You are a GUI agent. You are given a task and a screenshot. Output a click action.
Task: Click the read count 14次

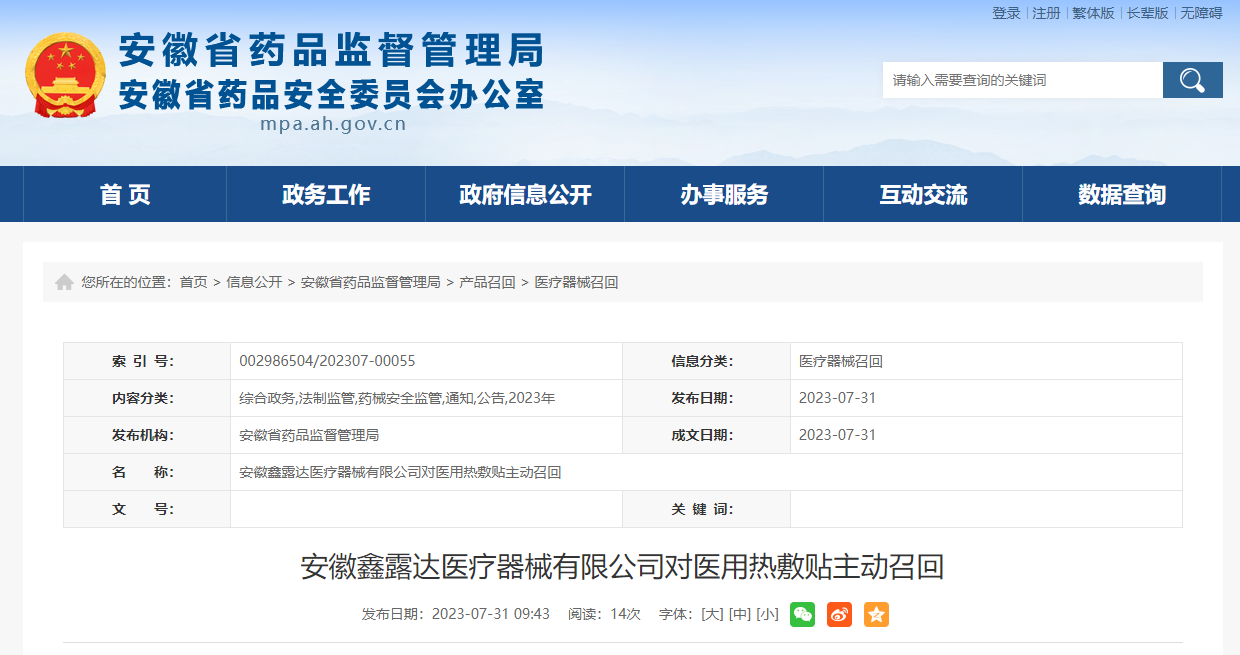625,614
